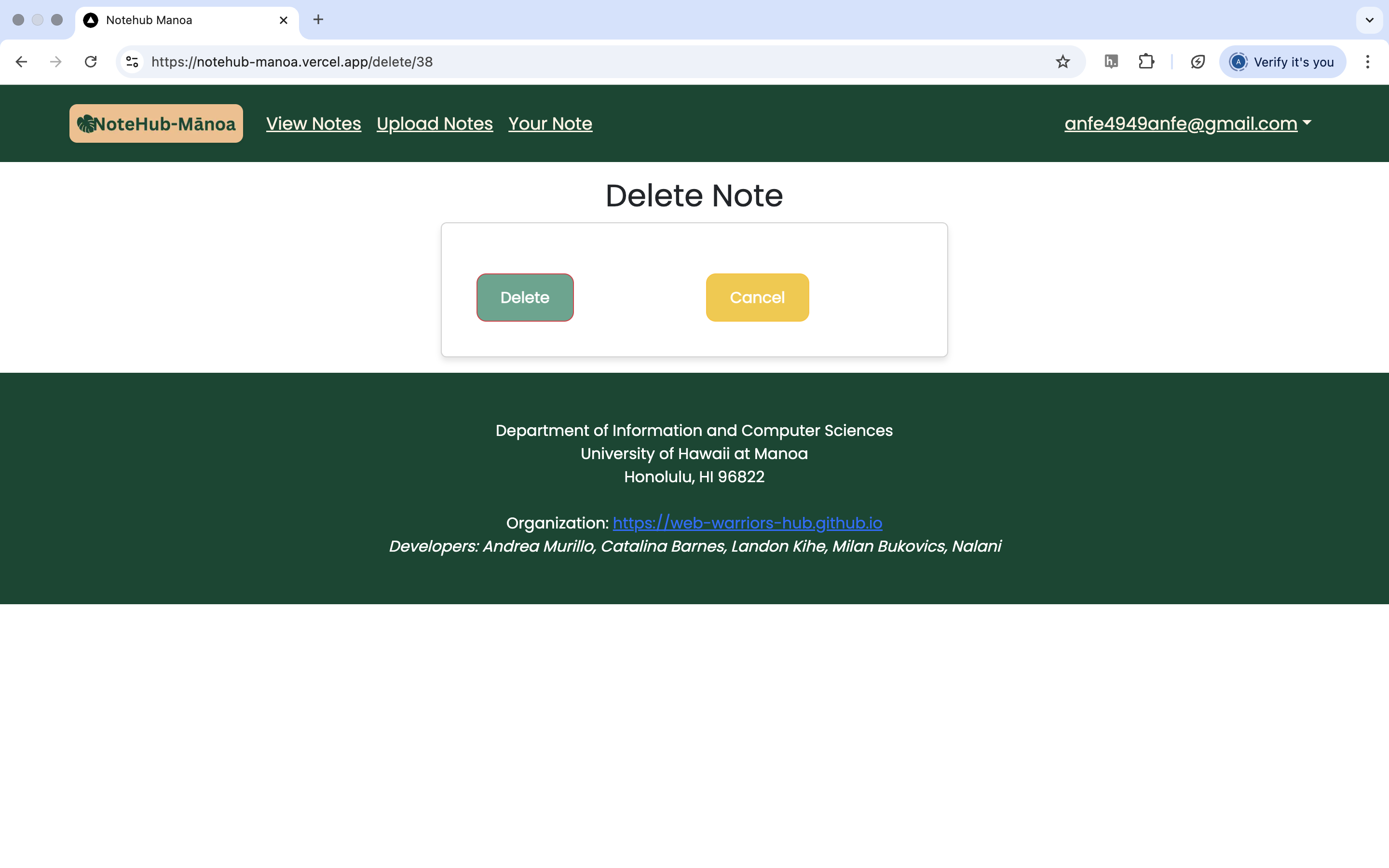Go to View Notes
1389x868 pixels.
tap(313, 123)
